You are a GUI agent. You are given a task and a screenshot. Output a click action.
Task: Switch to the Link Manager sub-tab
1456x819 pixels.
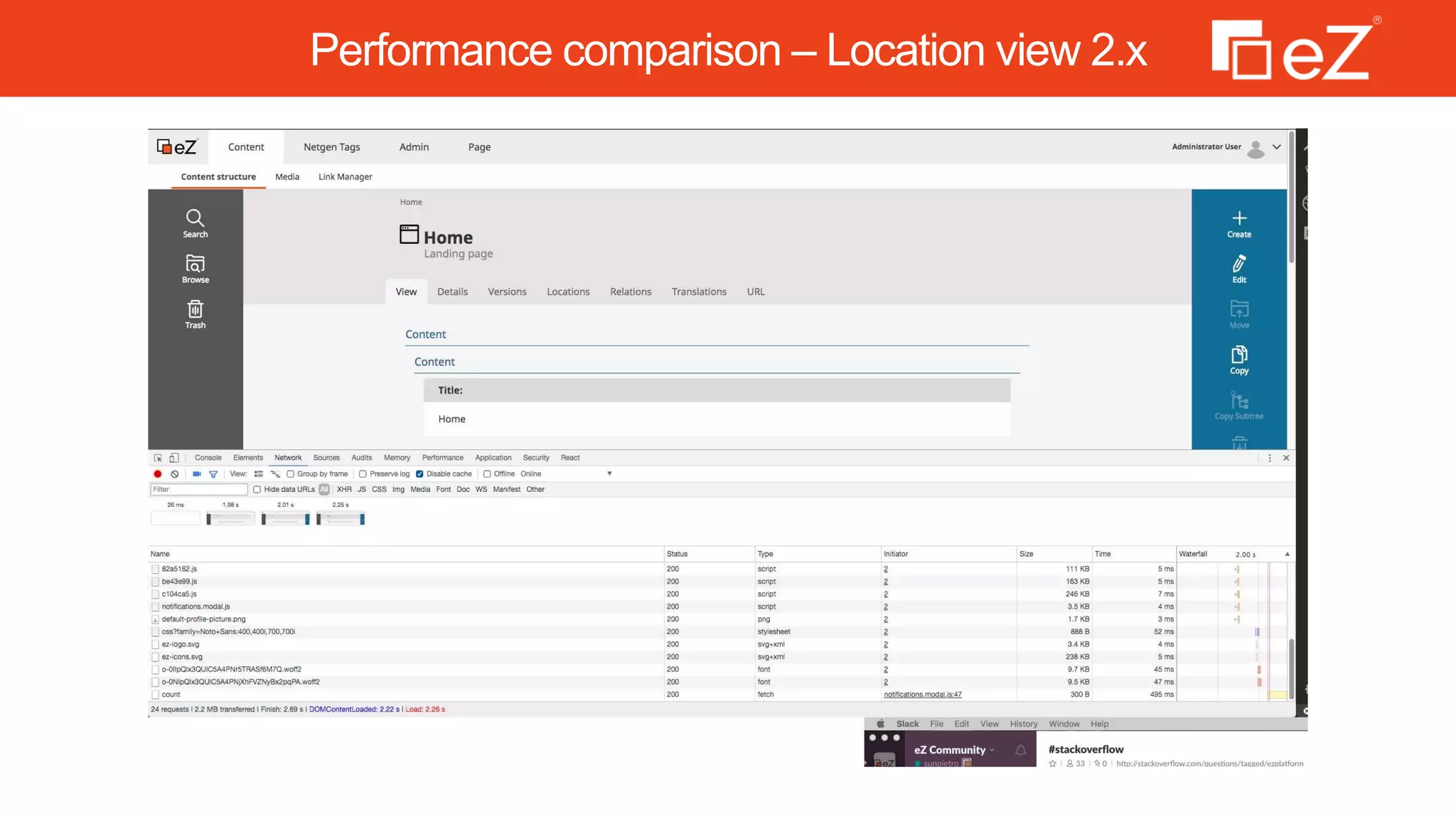tap(346, 177)
